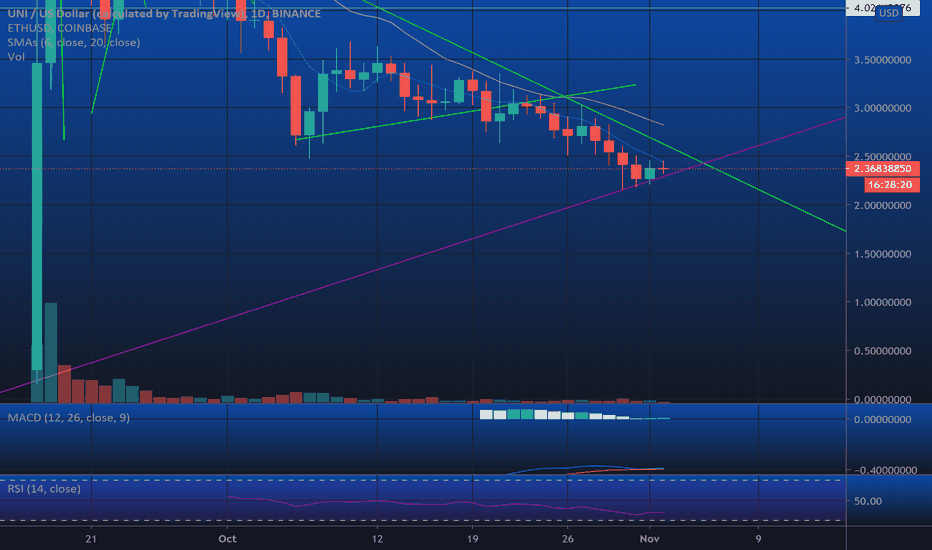Screen dimensions: 932x550
Task: Click the Vol indicator label
Action: click(16, 56)
